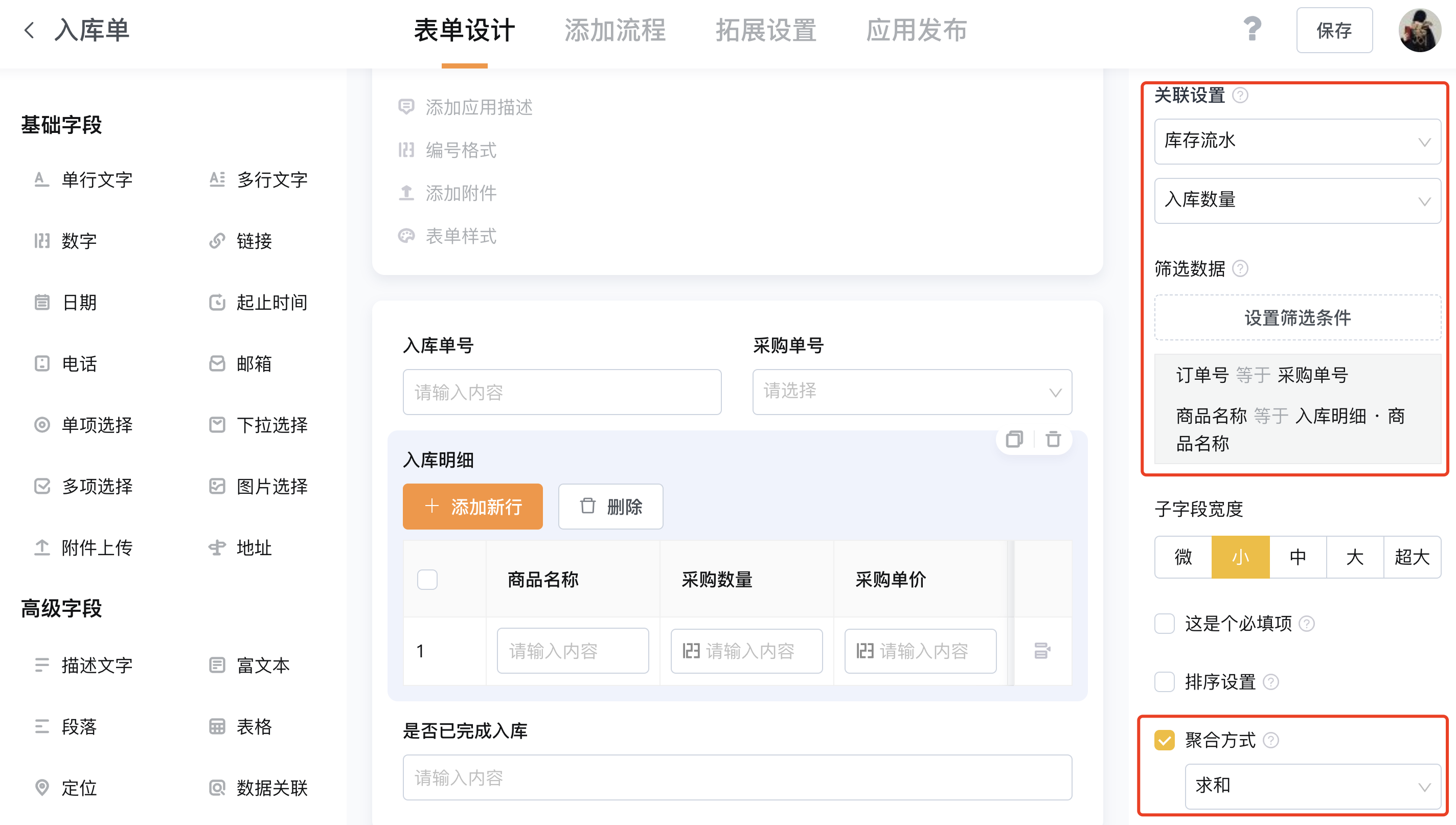Click 采购单价 input in row 1
The width and height of the screenshot is (1456, 825).
coord(921,651)
